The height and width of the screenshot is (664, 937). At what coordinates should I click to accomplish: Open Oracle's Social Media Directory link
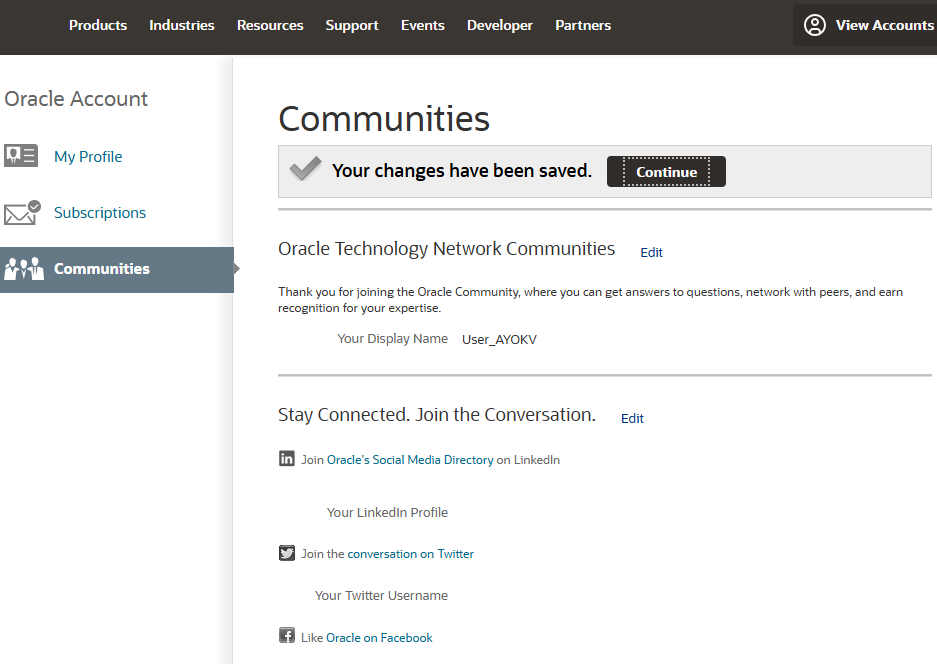[410, 460]
